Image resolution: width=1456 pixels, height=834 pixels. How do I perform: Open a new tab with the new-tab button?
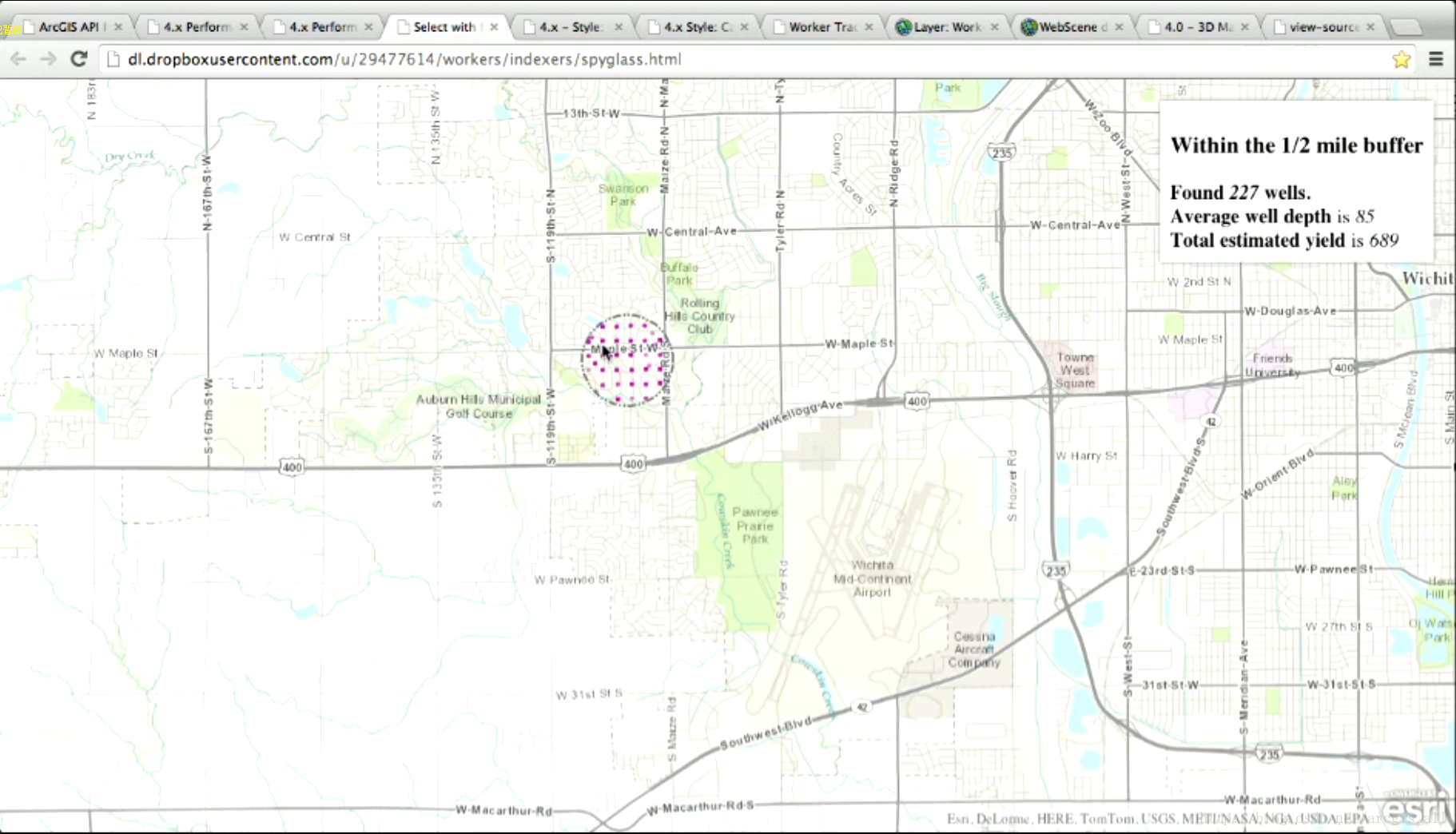(x=1406, y=27)
